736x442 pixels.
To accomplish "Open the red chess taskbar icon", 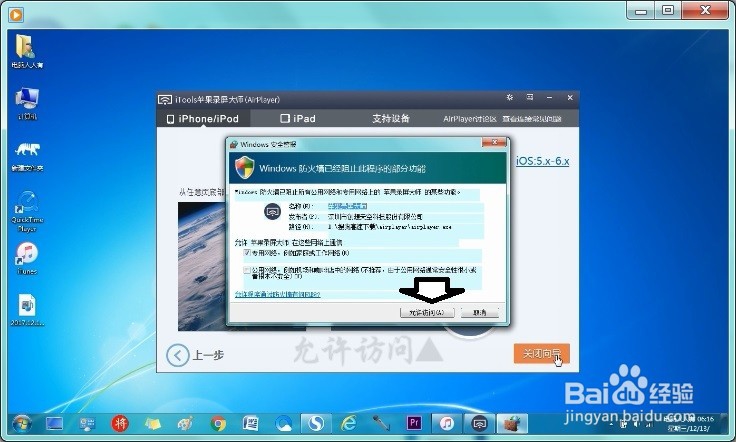I will [120, 424].
